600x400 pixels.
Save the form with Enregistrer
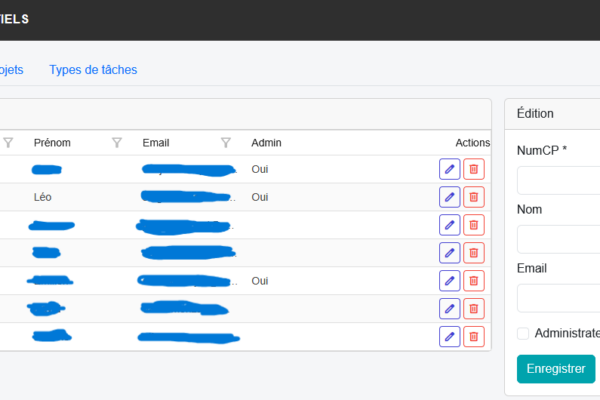556,369
